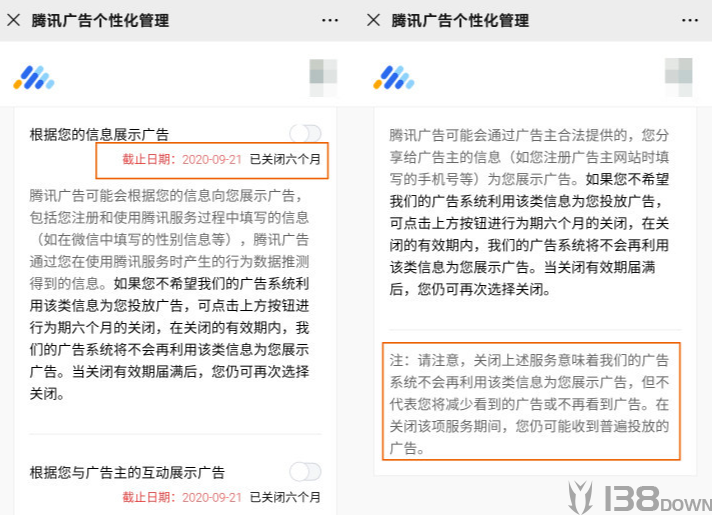Open the more options menu on left page
712x515 pixels.
click(330, 20)
